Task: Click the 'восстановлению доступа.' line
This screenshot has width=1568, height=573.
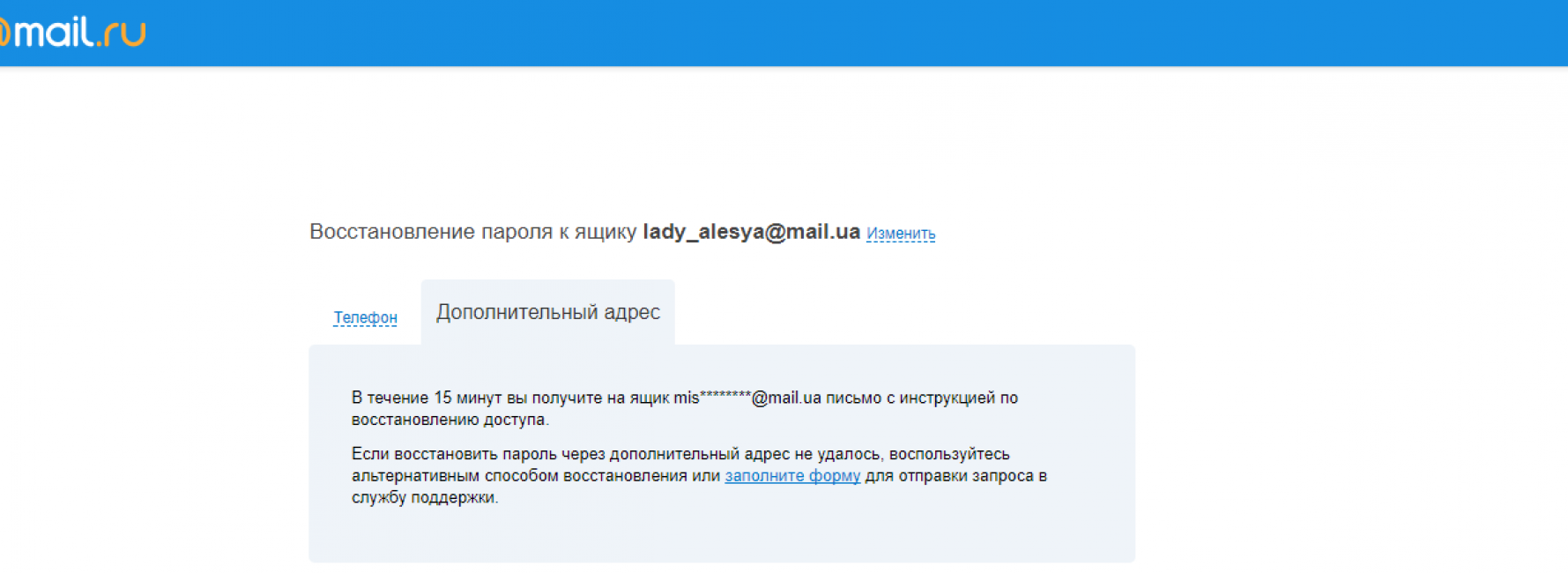Action: pyautogui.click(x=450, y=420)
